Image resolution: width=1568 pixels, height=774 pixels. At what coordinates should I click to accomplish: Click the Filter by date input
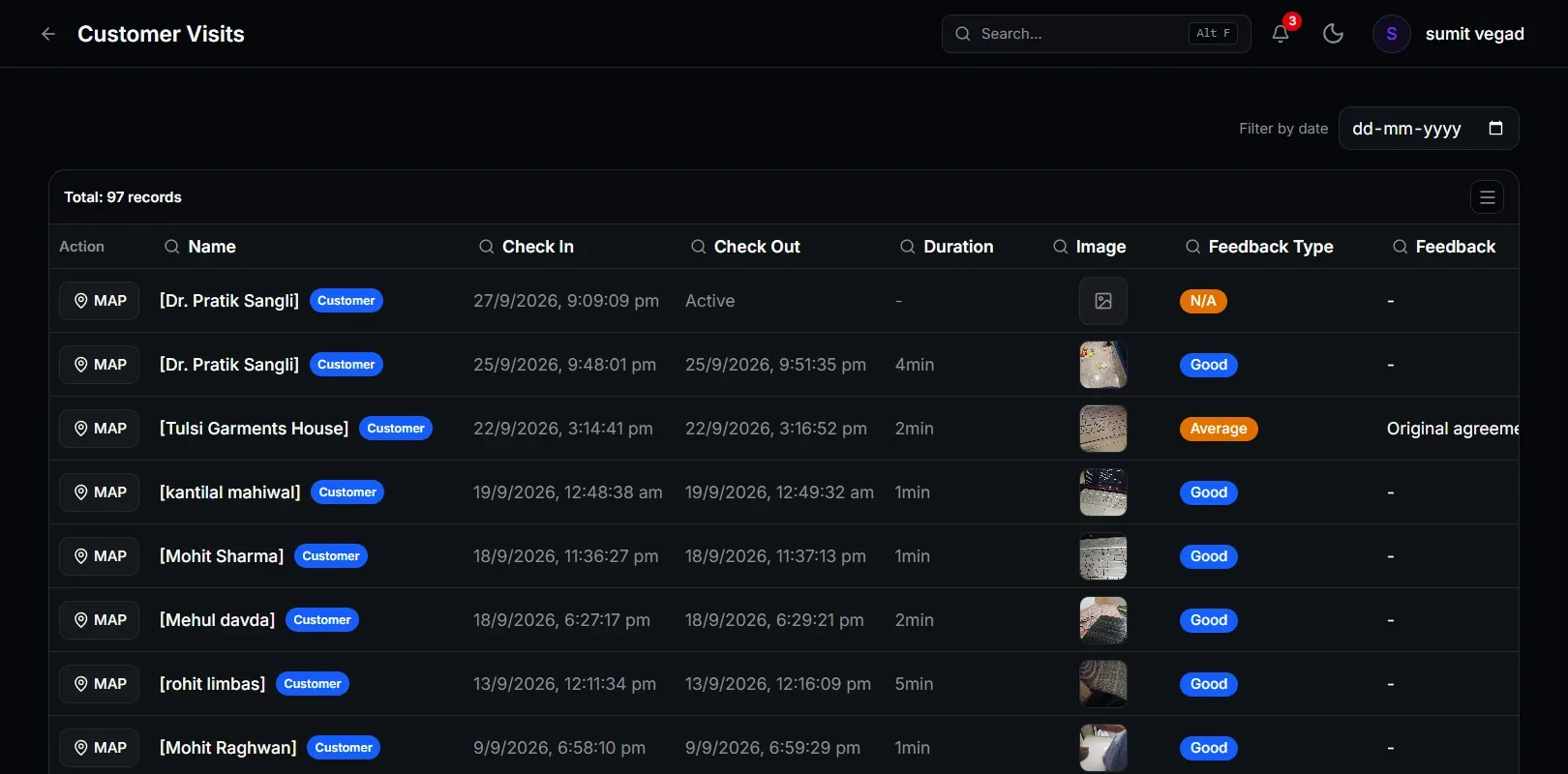[x=1428, y=128]
